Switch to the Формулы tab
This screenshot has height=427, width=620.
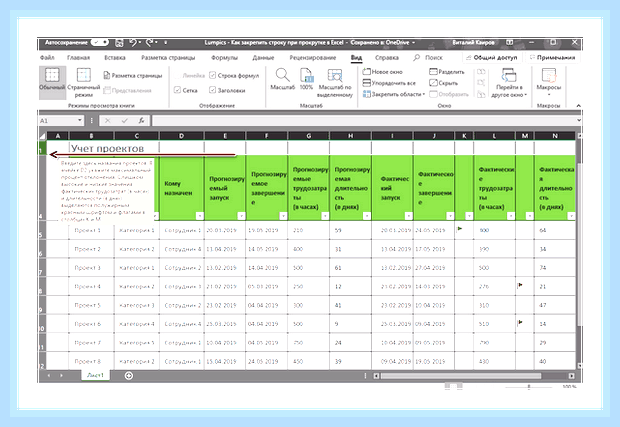coord(224,58)
